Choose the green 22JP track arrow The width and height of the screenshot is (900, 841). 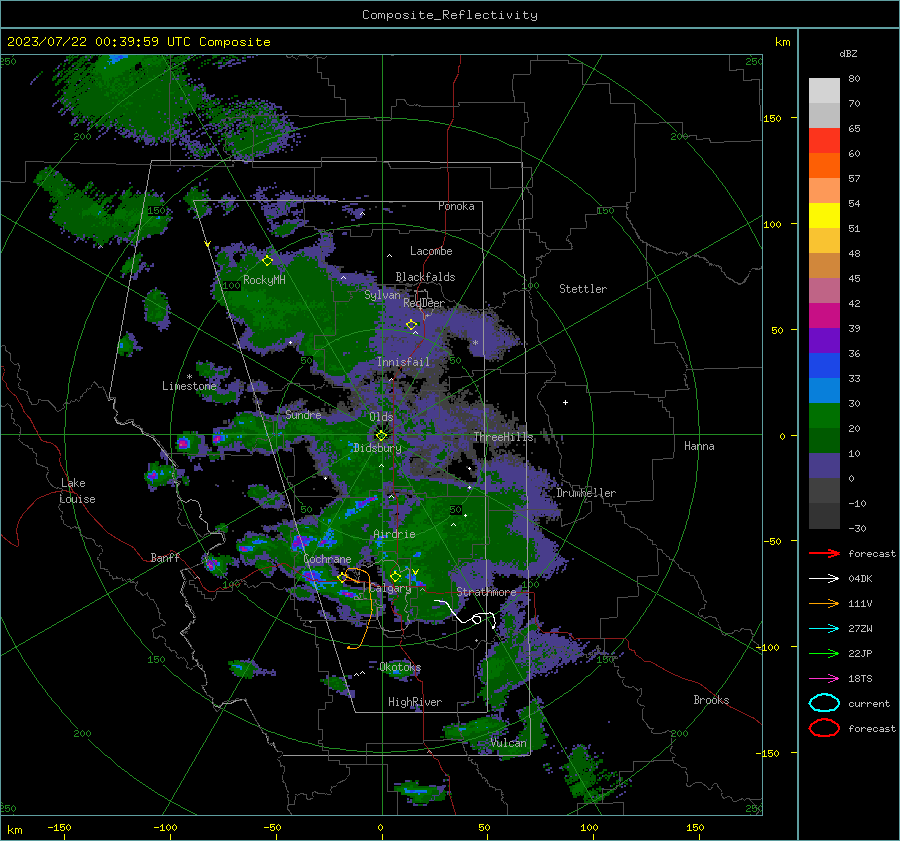(824, 653)
